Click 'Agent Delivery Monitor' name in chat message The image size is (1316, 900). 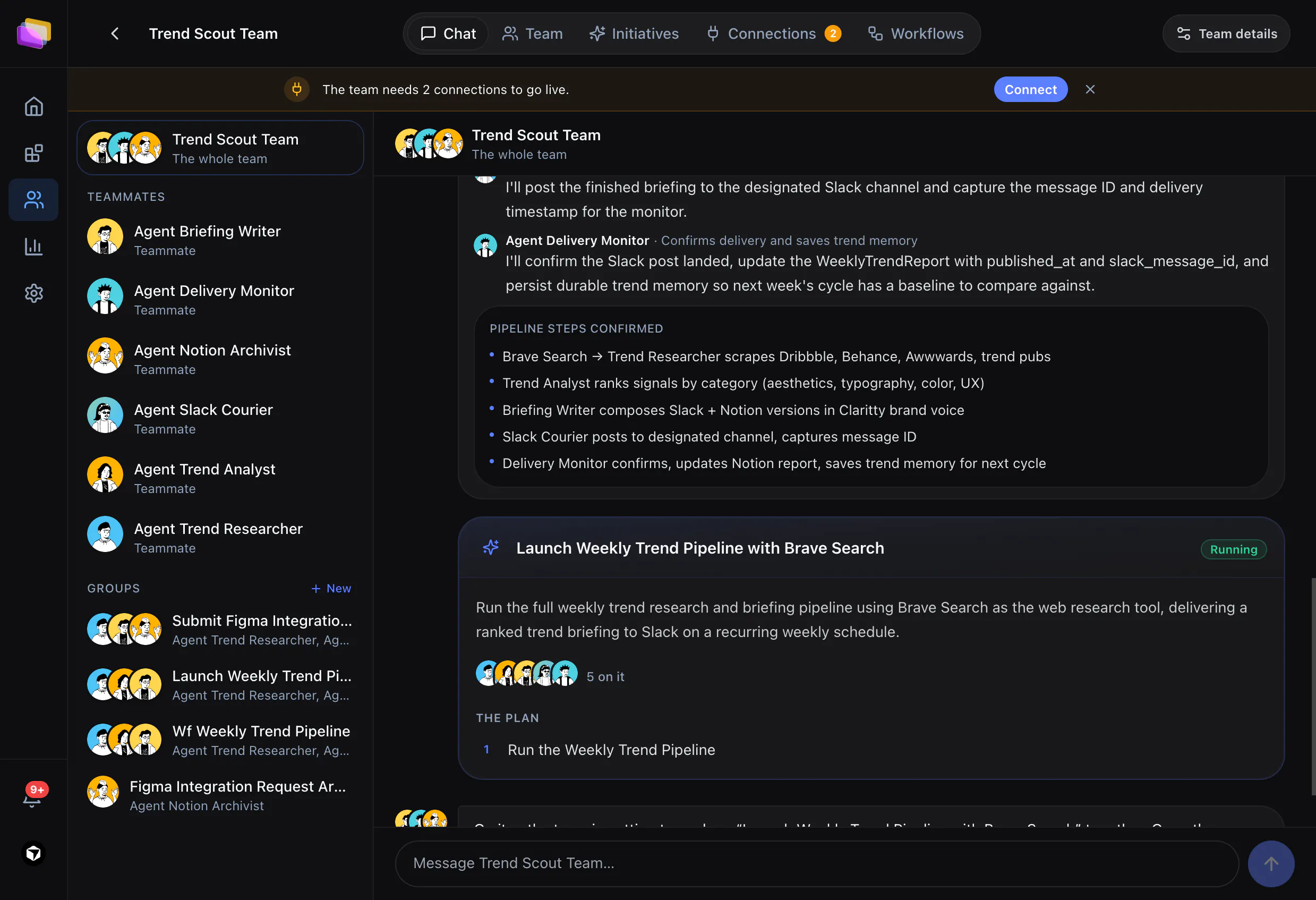click(577, 240)
